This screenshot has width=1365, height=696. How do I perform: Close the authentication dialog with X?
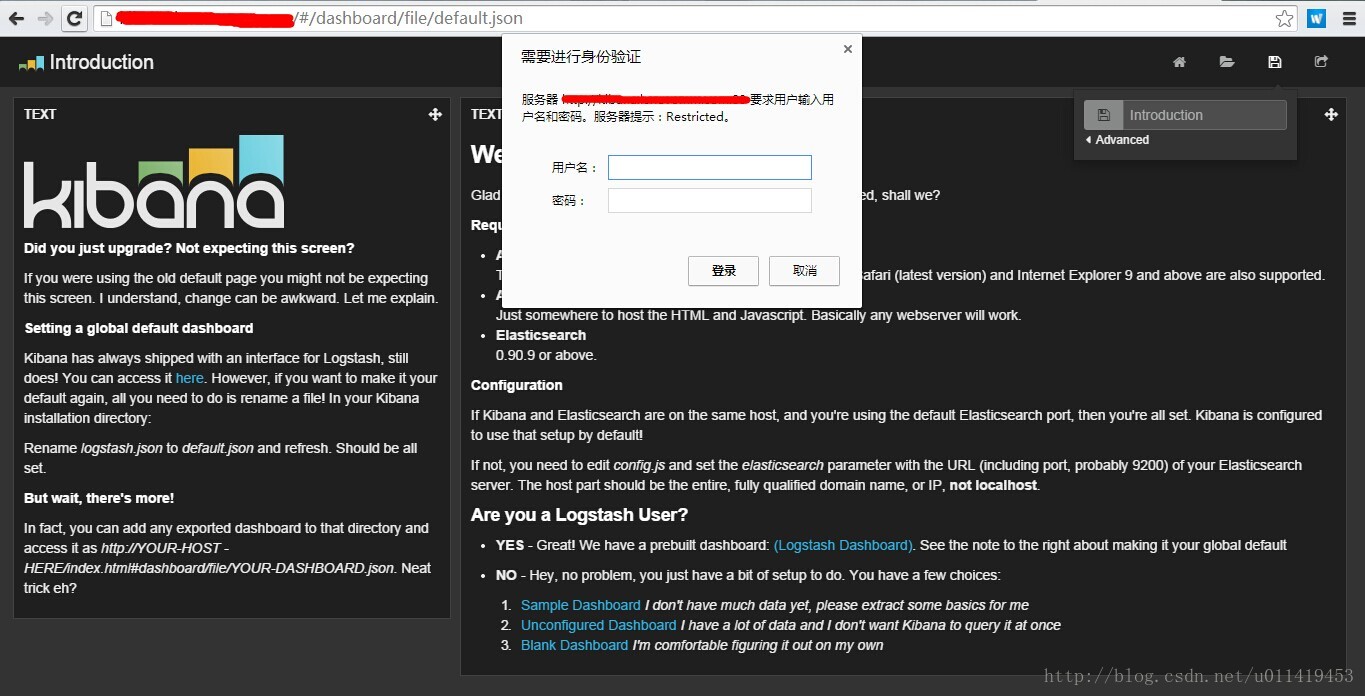pos(848,49)
